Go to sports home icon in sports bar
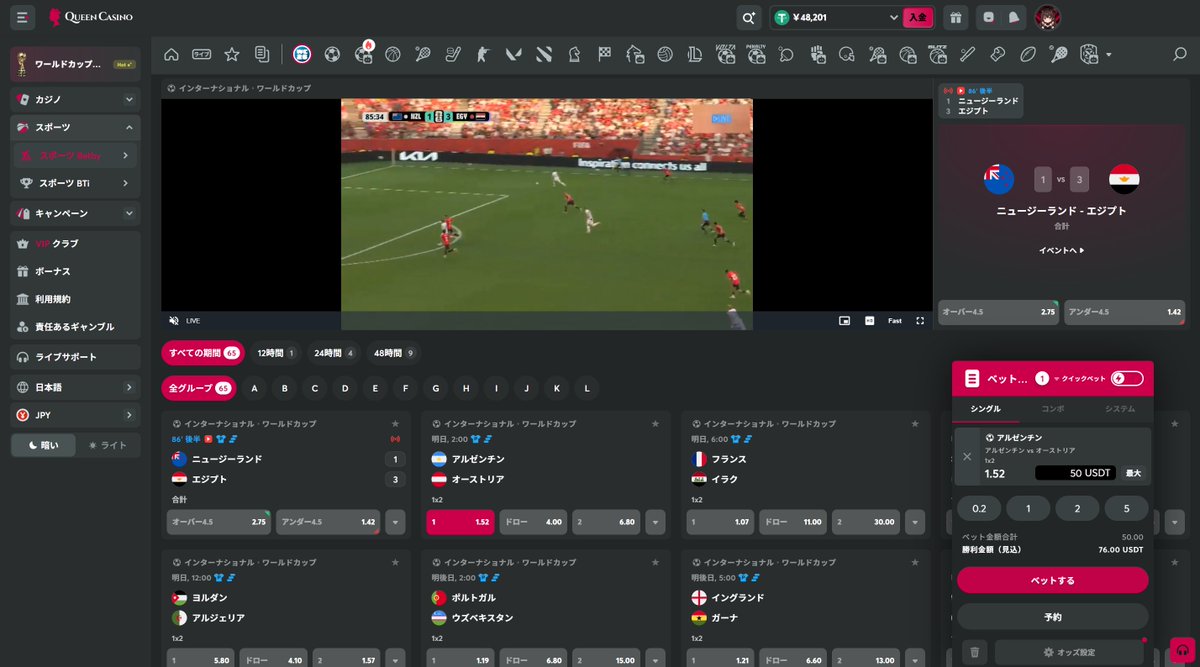The height and width of the screenshot is (667, 1200). click(x=172, y=54)
